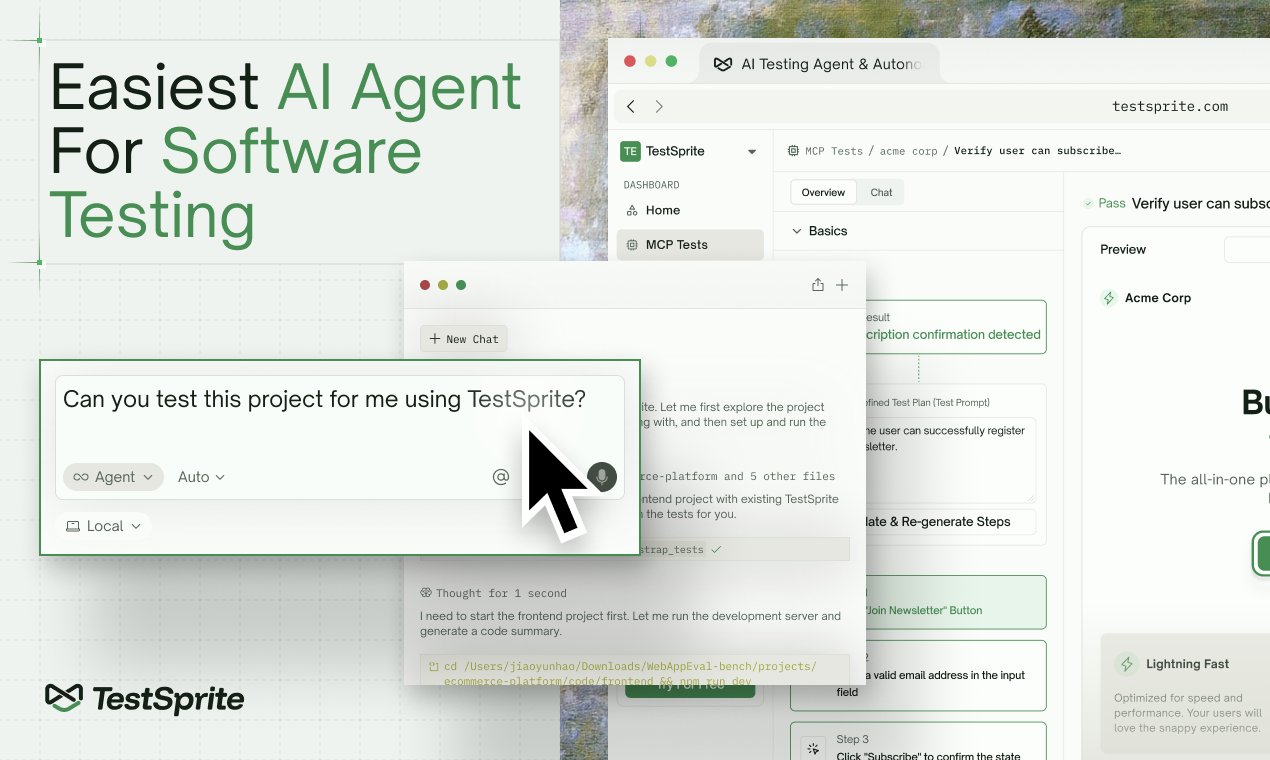The width and height of the screenshot is (1270, 760).
Task: Select the AI Testing Agent browser tab
Action: [x=818, y=64]
